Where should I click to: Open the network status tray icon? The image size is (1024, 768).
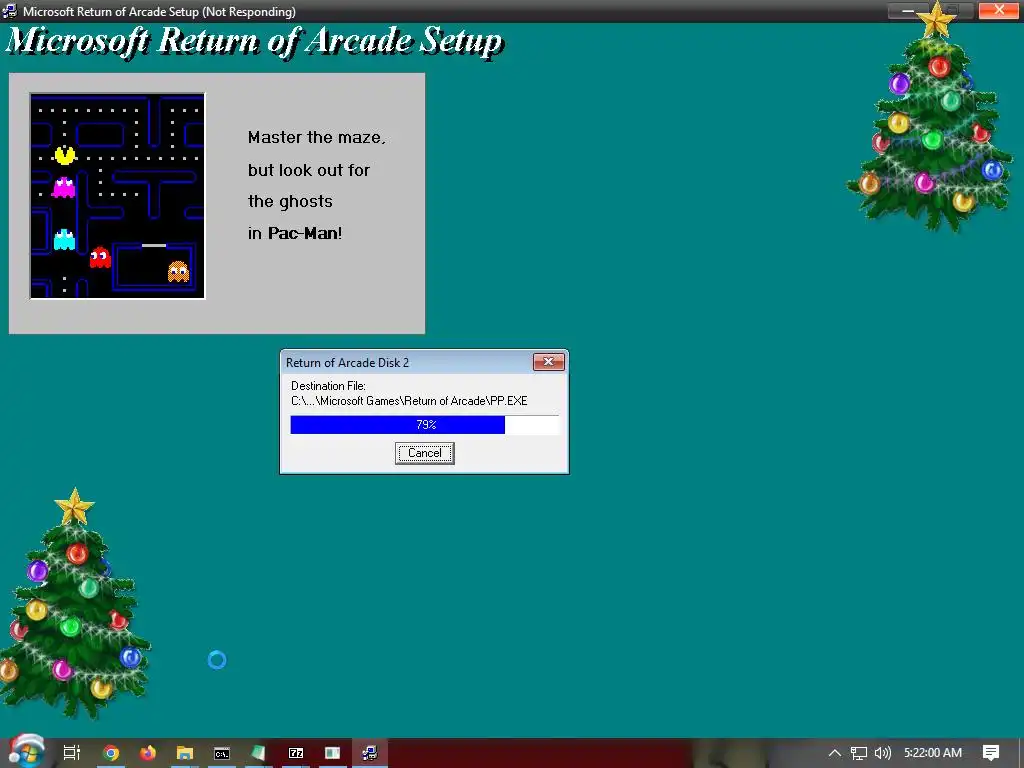(x=858, y=753)
